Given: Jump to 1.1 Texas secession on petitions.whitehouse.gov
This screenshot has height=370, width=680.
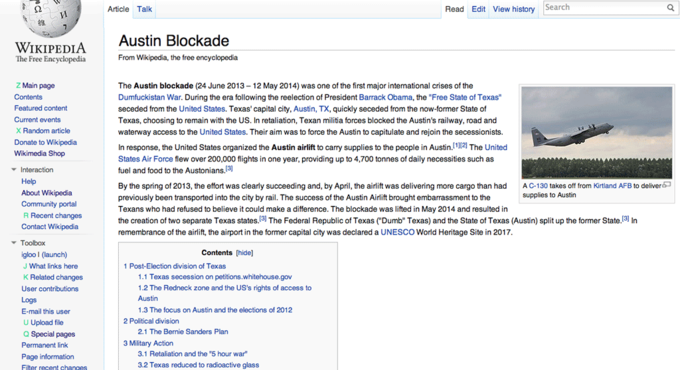Looking at the screenshot, I should click(x=215, y=277).
